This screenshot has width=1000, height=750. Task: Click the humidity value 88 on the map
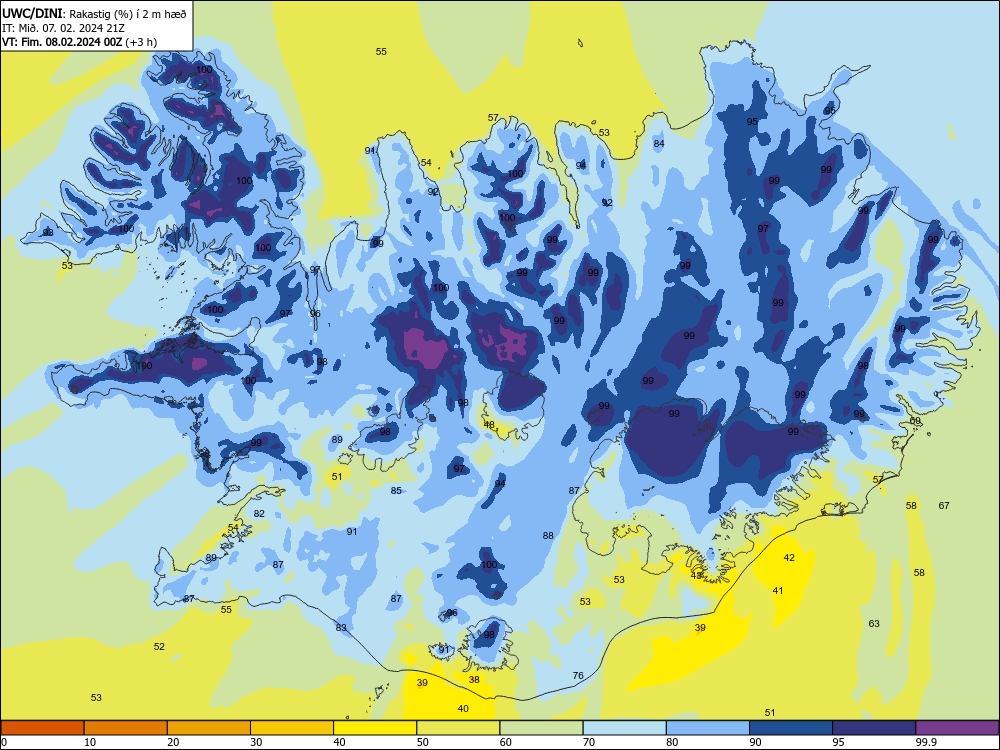click(548, 536)
